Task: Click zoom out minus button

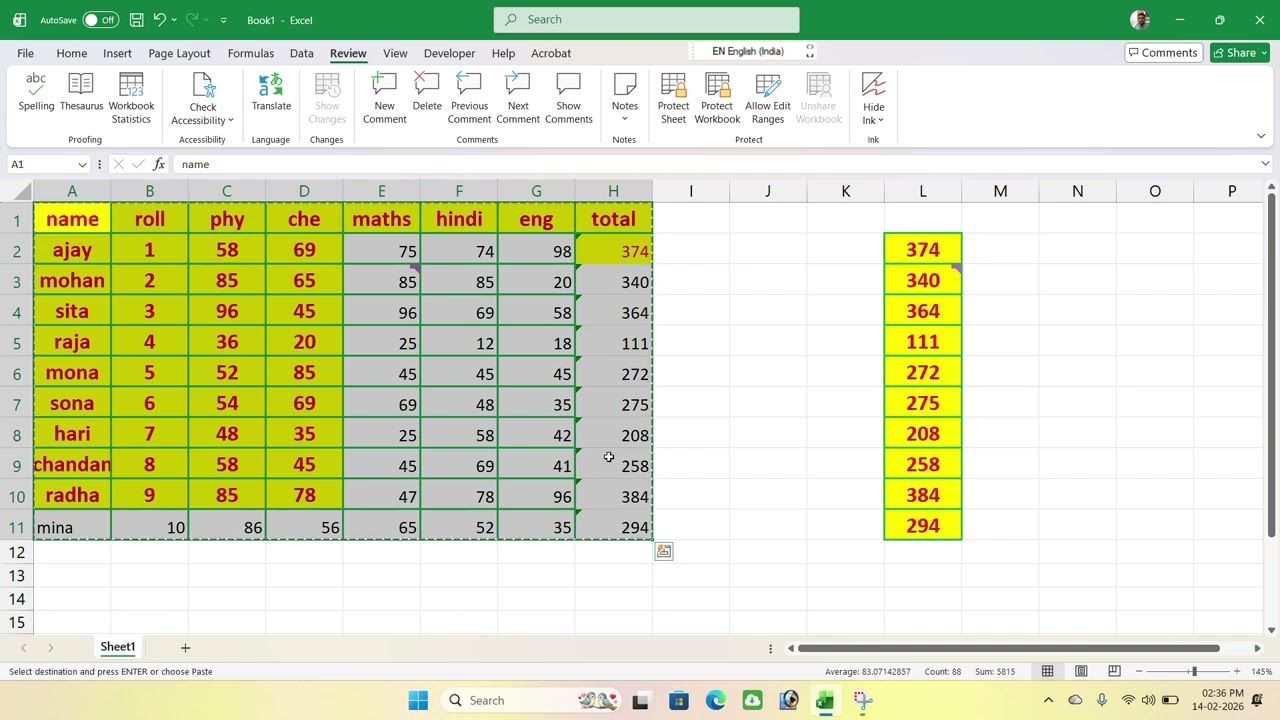Action: 1139,671
